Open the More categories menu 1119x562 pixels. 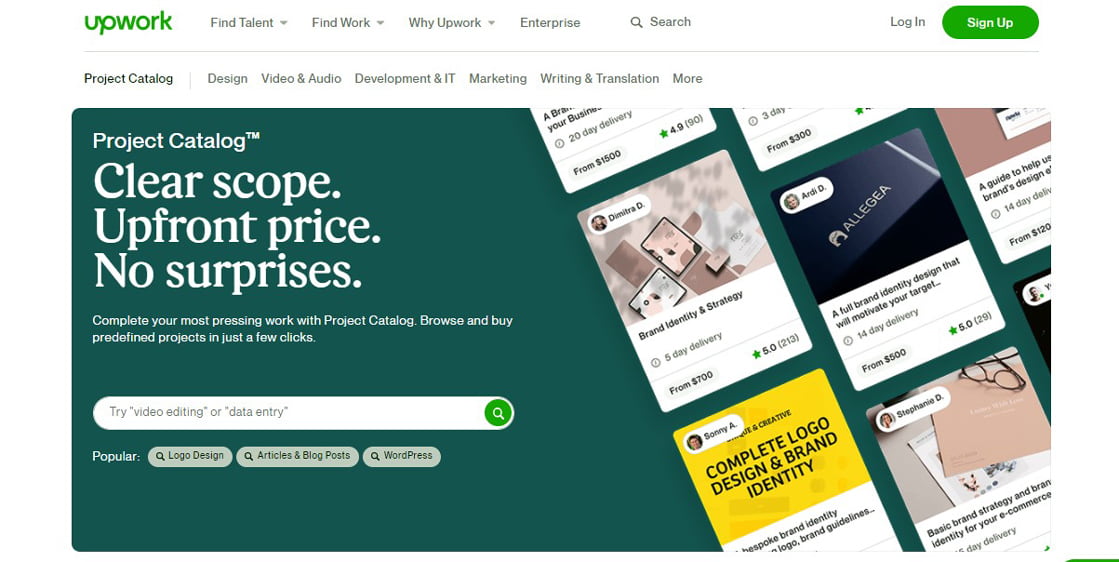[687, 78]
